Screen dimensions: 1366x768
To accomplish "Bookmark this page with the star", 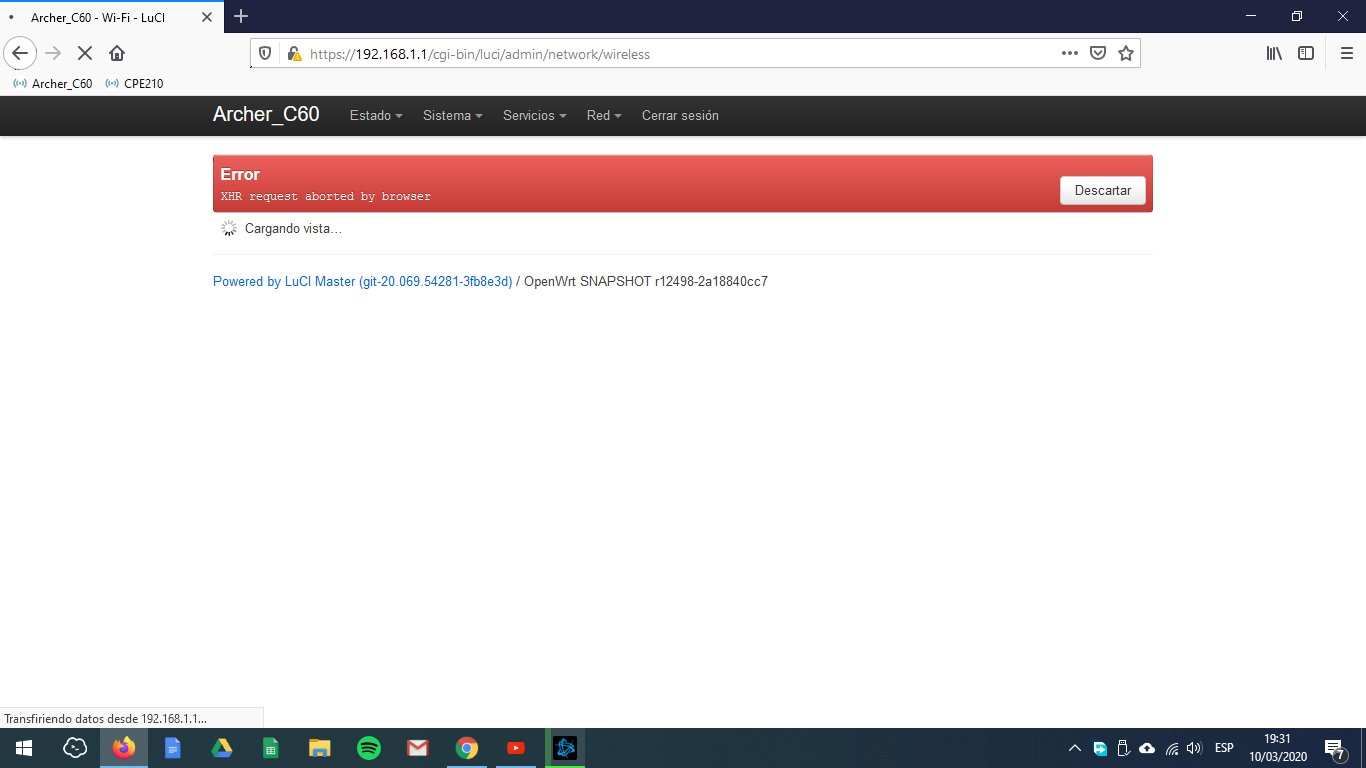I will [1126, 54].
